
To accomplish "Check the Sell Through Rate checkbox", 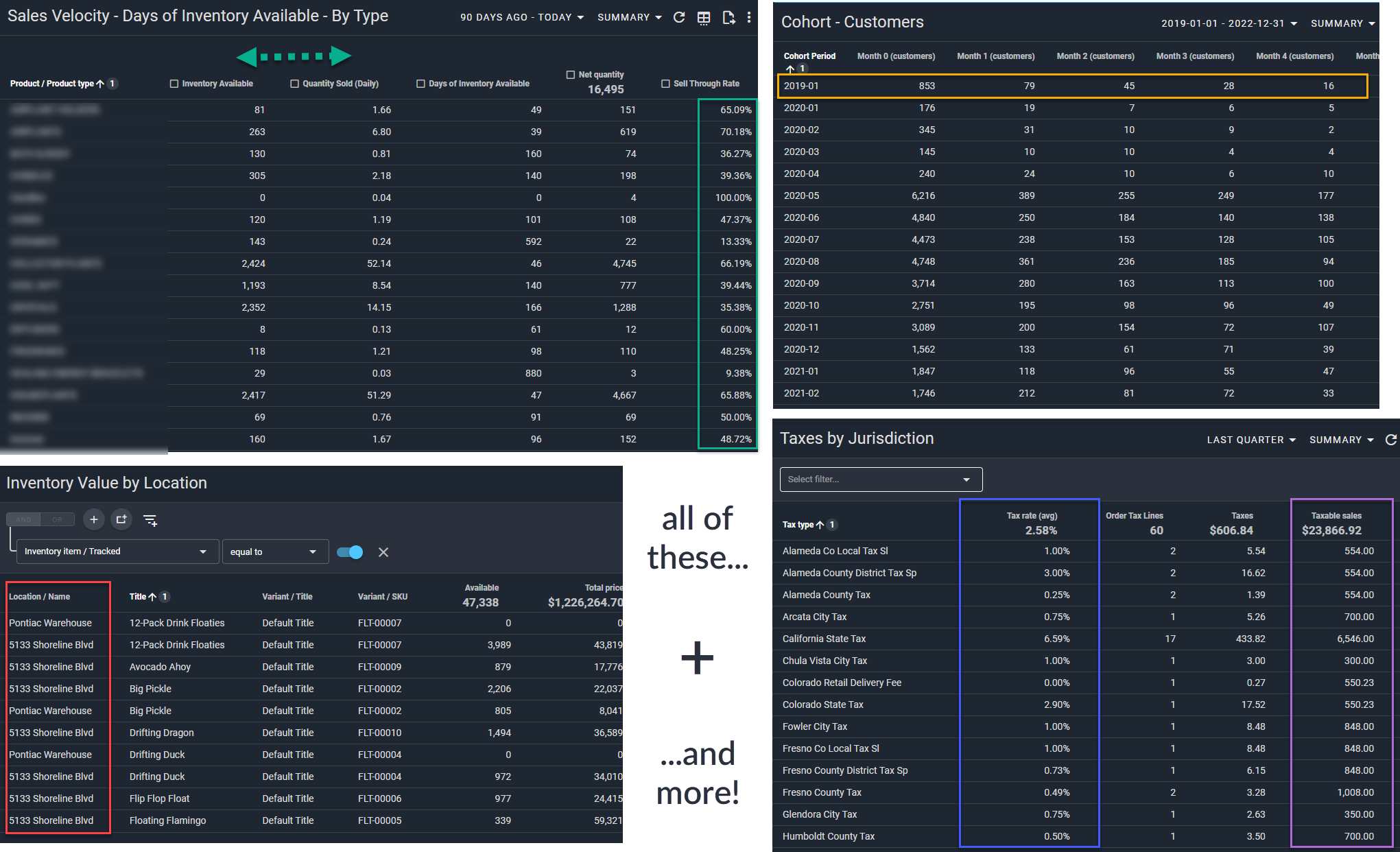I will 665,84.
